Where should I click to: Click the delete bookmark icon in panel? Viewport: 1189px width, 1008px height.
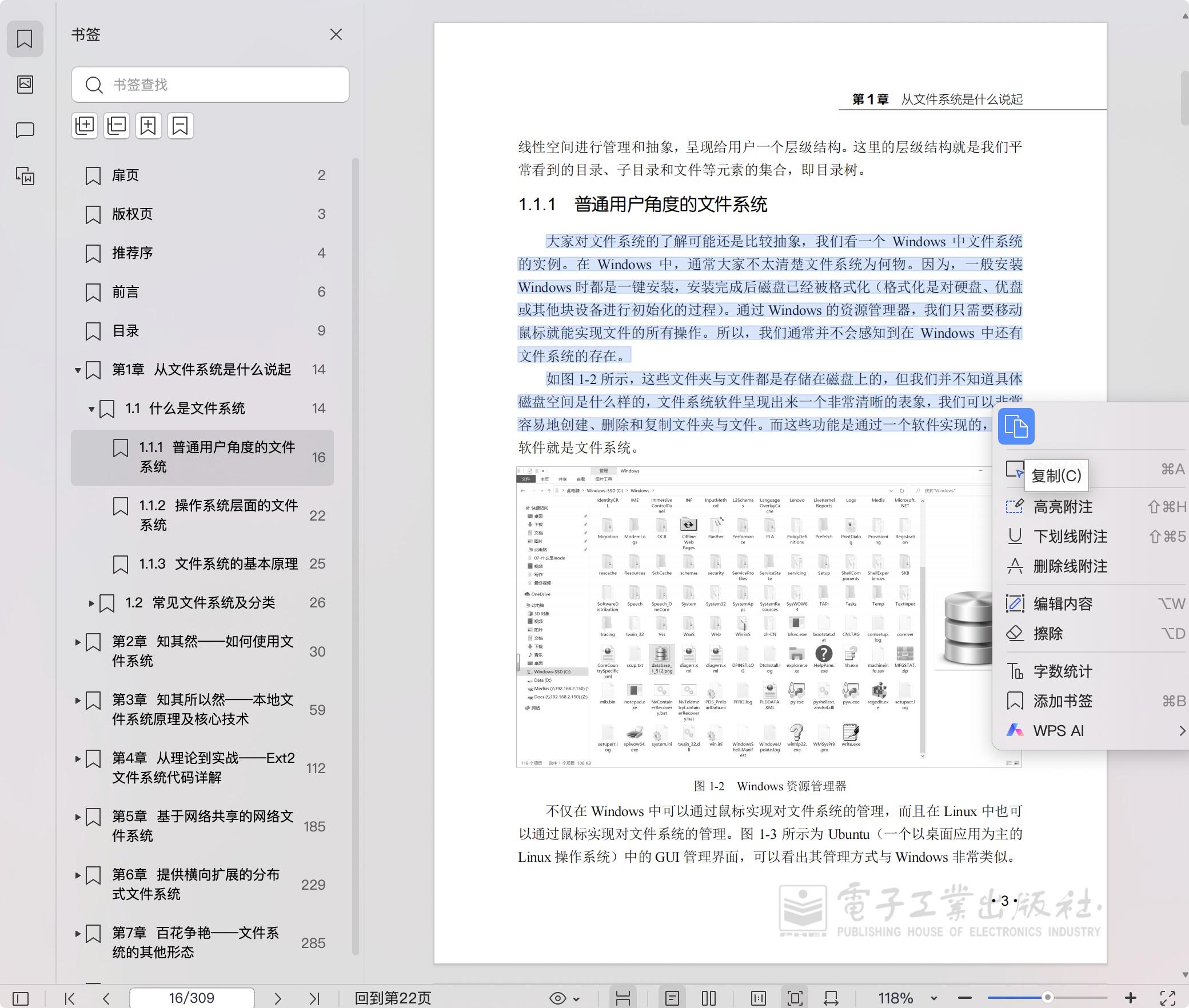181,126
